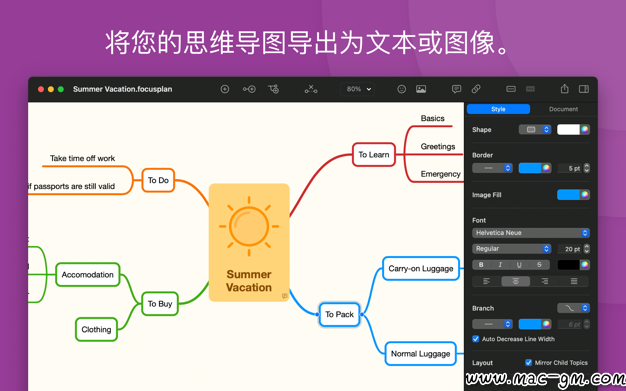This screenshot has height=391, width=626.
Task: Select the To Pack topic
Action: (x=339, y=314)
